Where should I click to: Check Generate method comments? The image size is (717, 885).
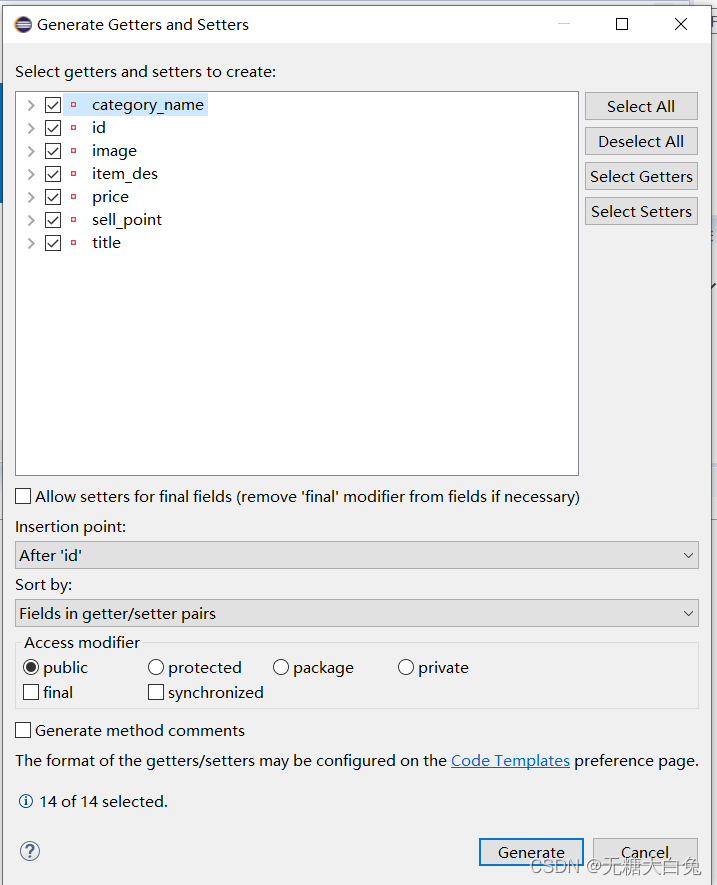tap(22, 730)
